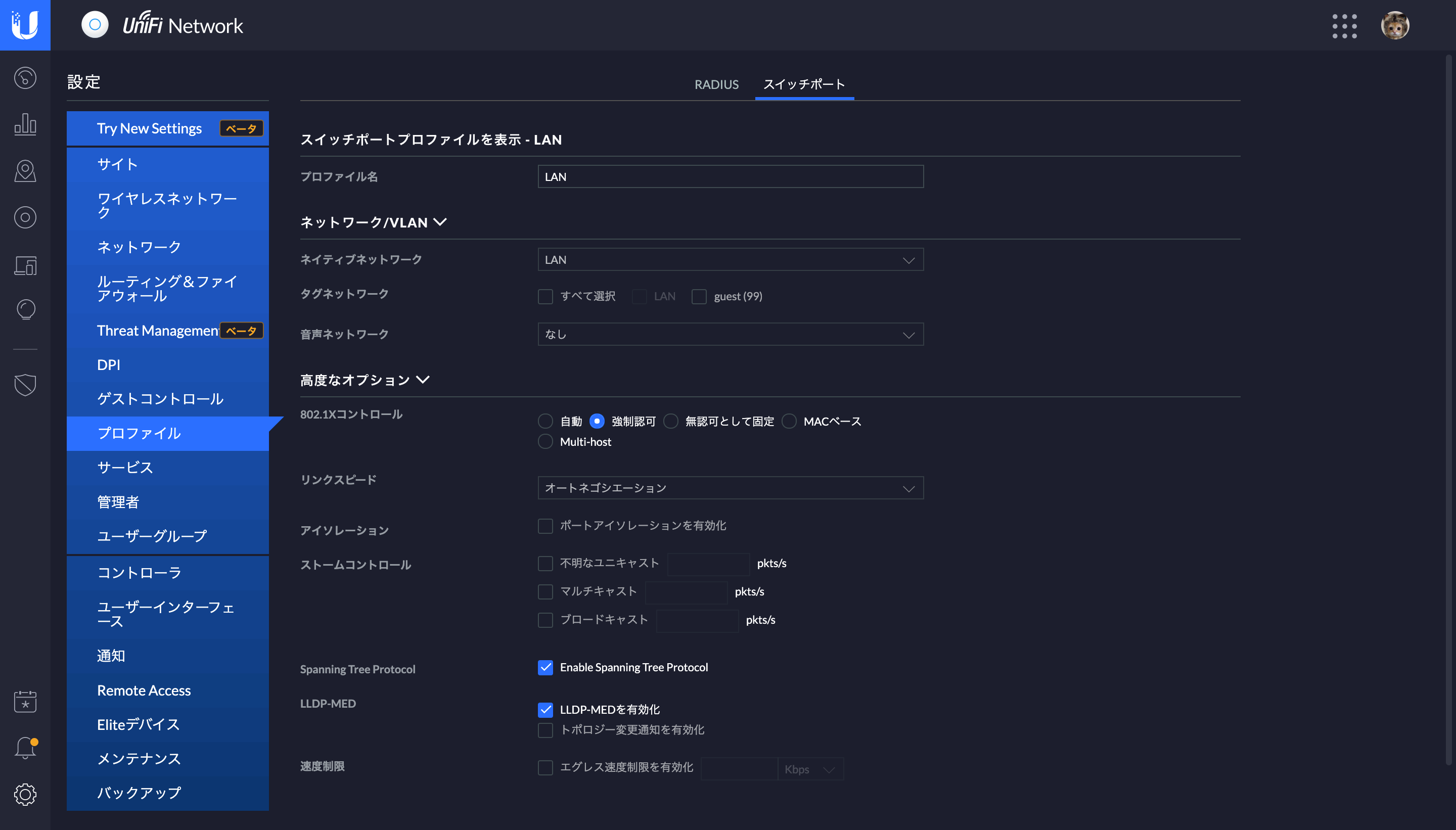The height and width of the screenshot is (830, 1456).
Task: Enable ポートアイソレーションを有効化 checkbox
Action: 545,526
